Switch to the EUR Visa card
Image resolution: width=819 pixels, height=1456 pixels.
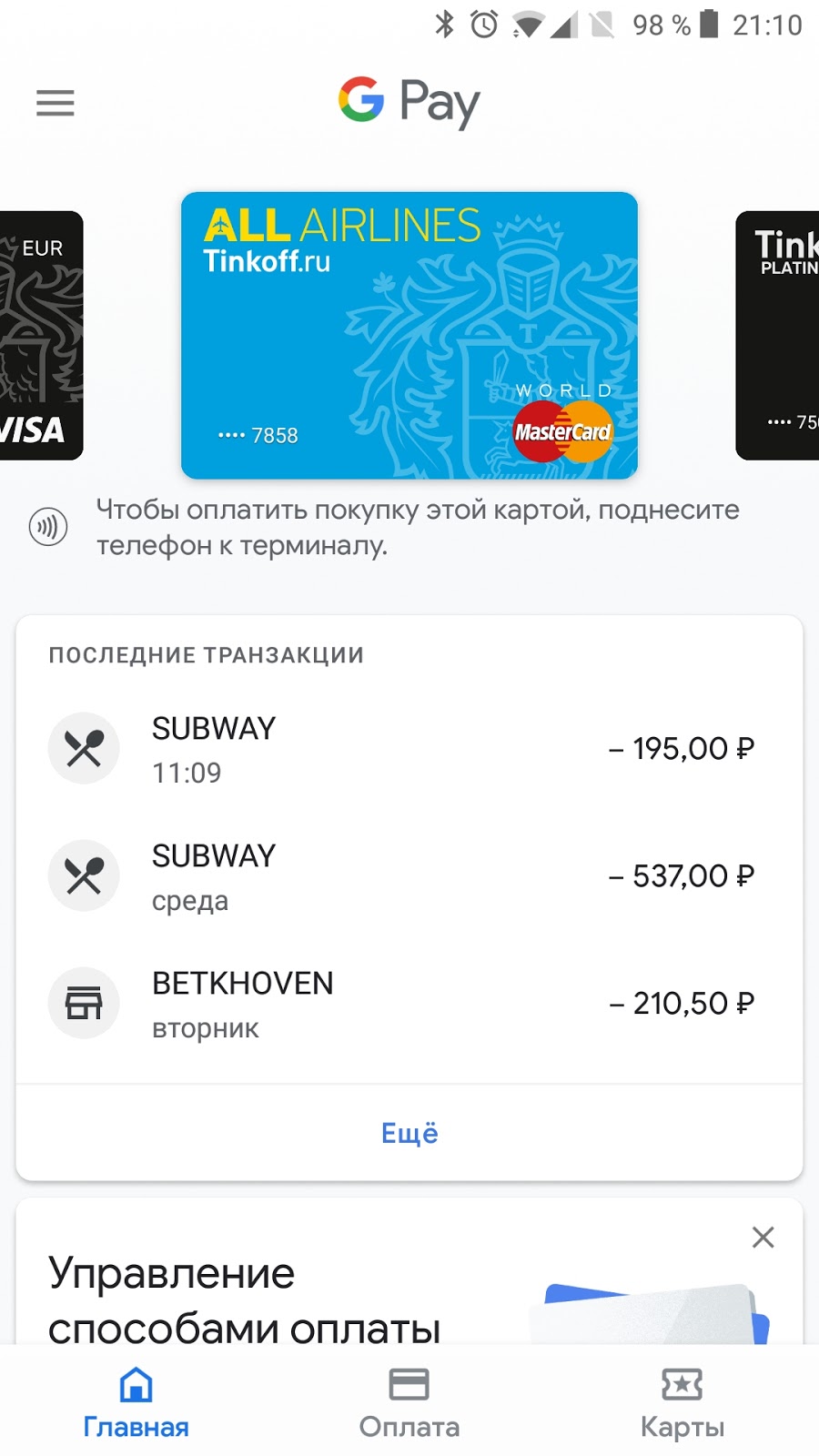click(41, 335)
